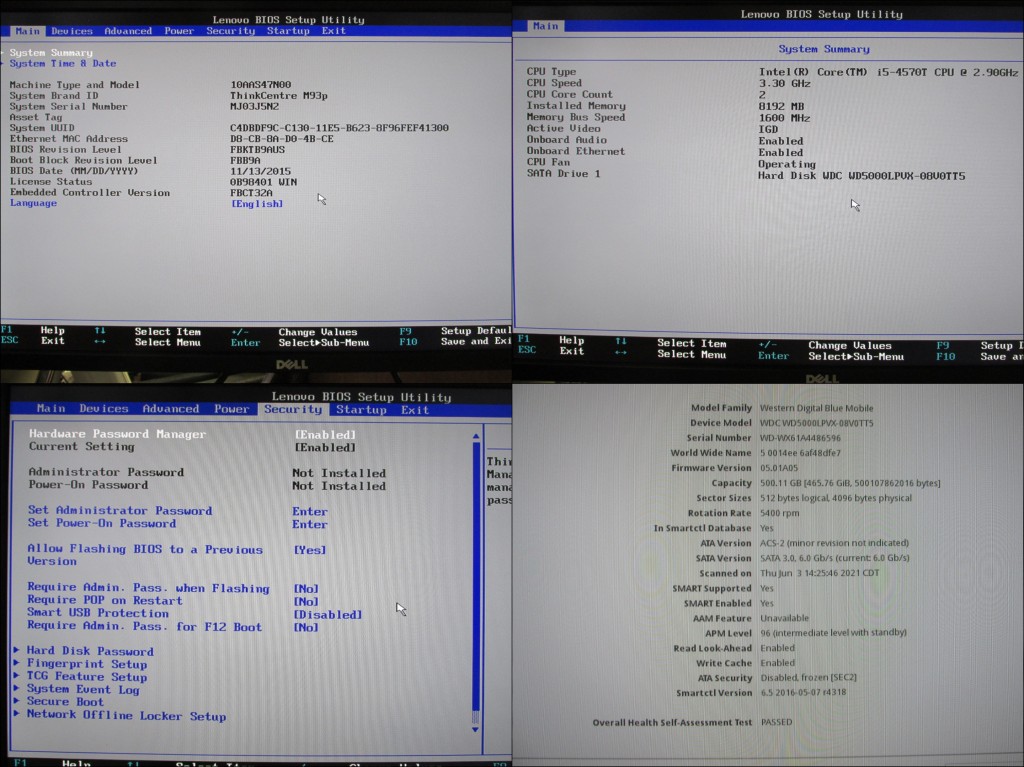
Task: Select the Power tab on the Security screen
Action: tap(232, 409)
